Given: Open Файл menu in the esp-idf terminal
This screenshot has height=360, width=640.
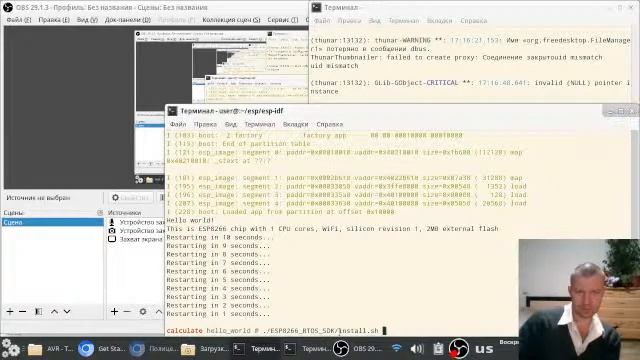Looking at the screenshot, I should pos(178,124).
